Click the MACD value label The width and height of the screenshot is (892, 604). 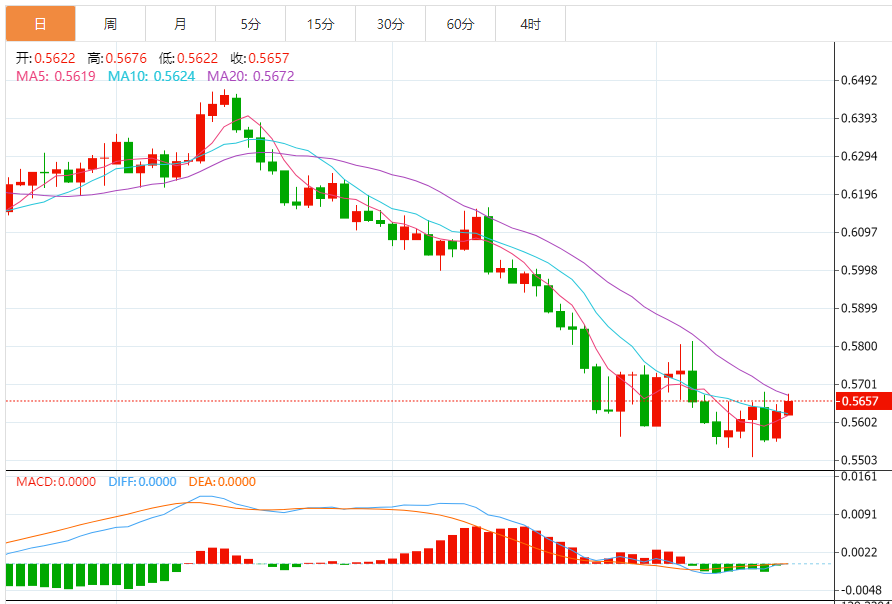tap(56, 482)
